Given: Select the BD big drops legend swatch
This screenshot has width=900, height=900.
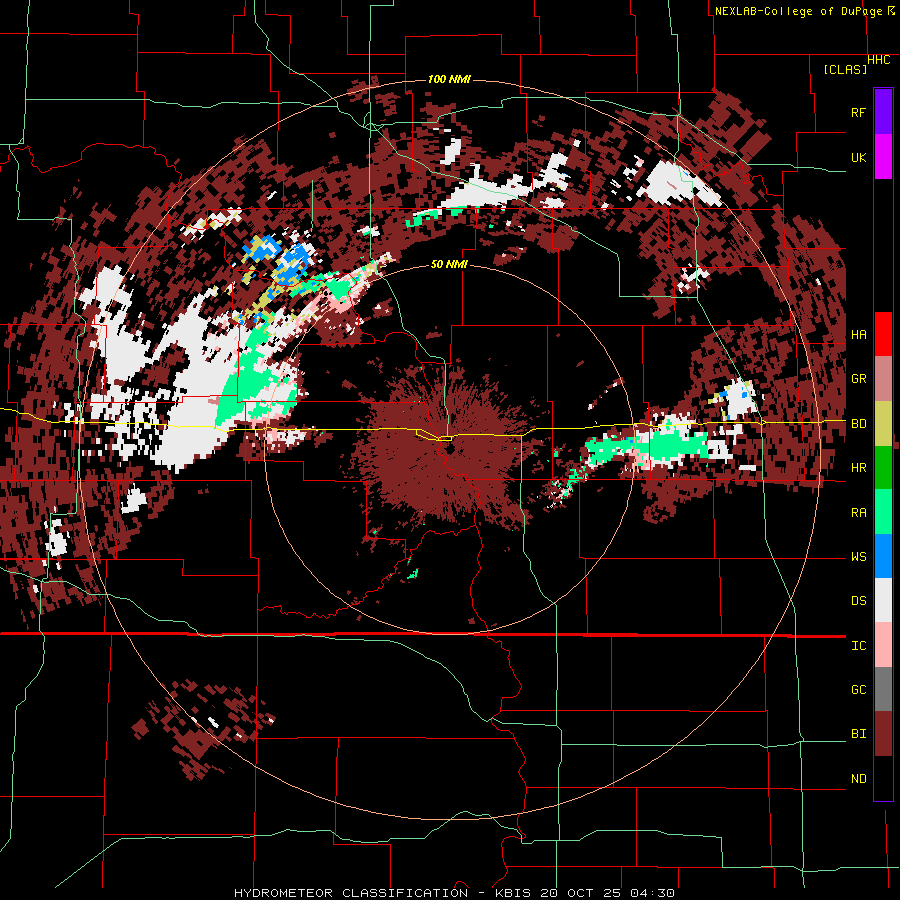Looking at the screenshot, I should 883,423.
